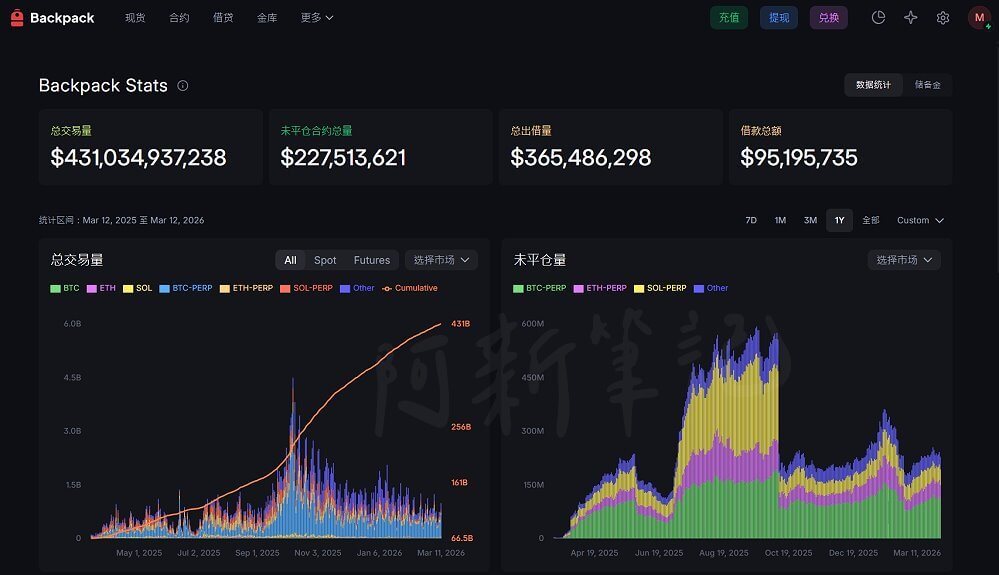Open 选择市场 dropdown in 总交易量 chart
999x575 pixels.
[x=442, y=260]
